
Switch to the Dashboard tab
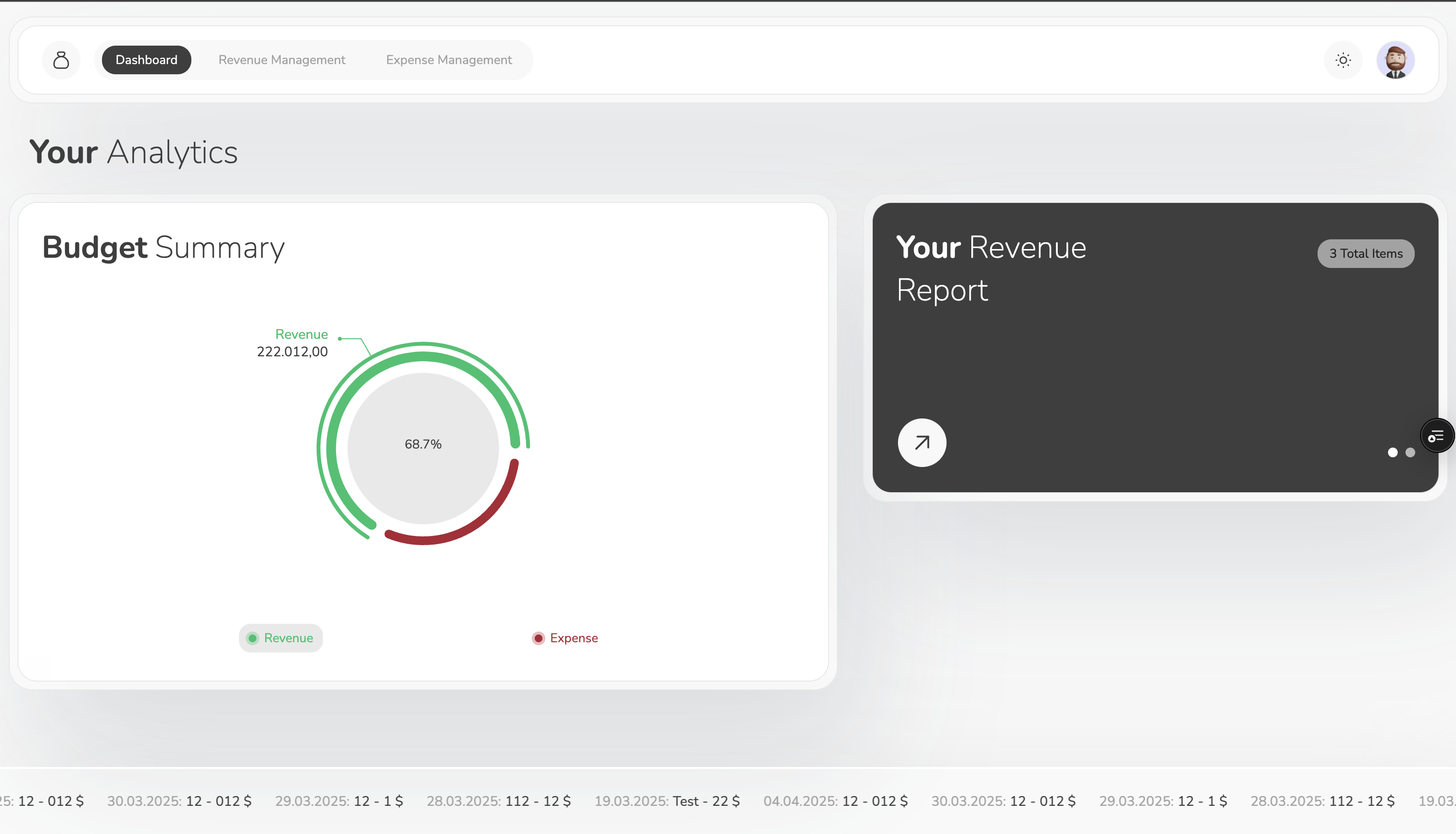point(146,60)
